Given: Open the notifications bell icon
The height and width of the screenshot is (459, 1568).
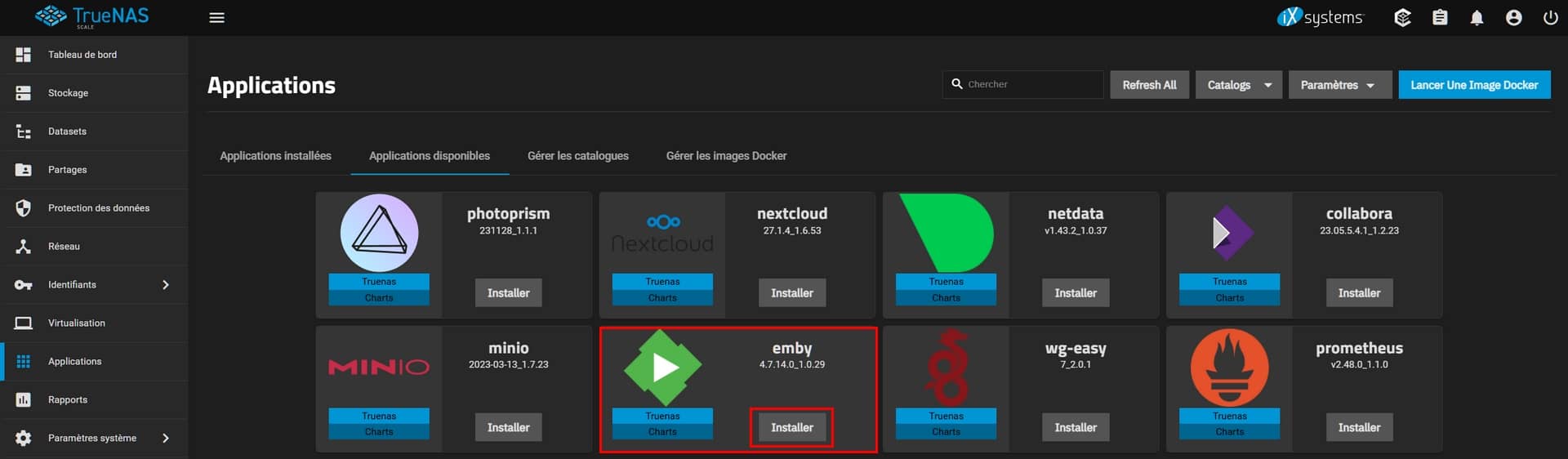Looking at the screenshot, I should (1477, 18).
